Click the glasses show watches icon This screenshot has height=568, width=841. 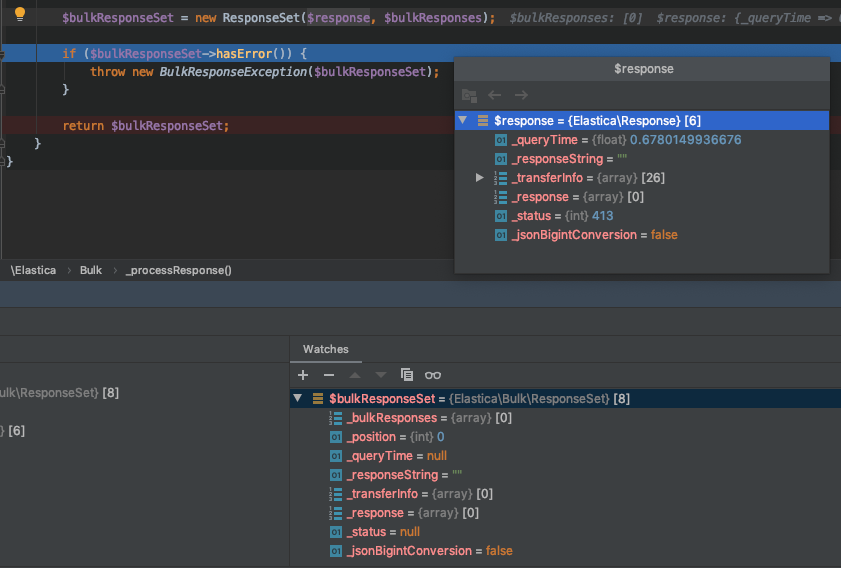click(433, 375)
